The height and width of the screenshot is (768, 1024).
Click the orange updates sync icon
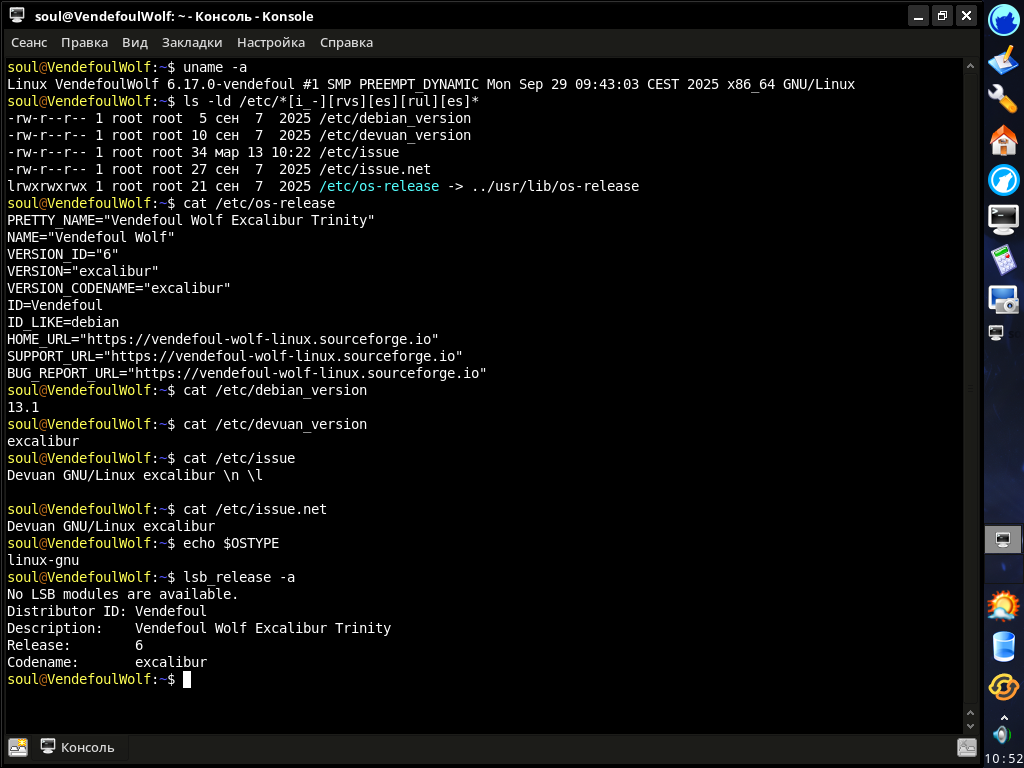1003,687
